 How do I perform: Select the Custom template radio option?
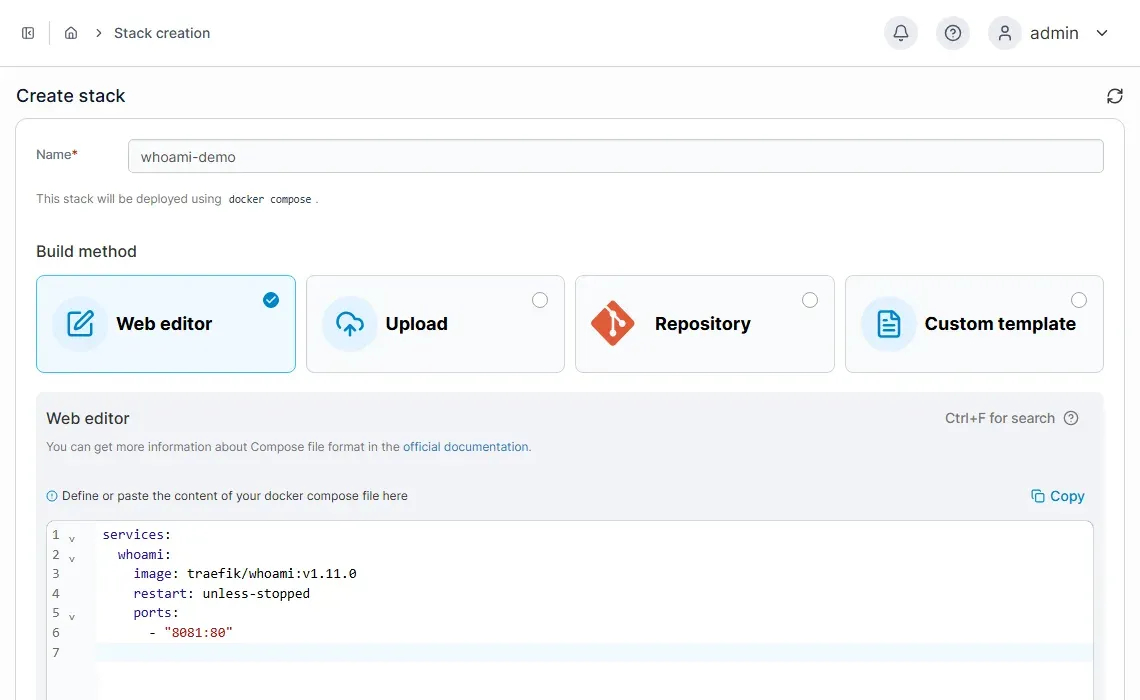click(x=1079, y=300)
